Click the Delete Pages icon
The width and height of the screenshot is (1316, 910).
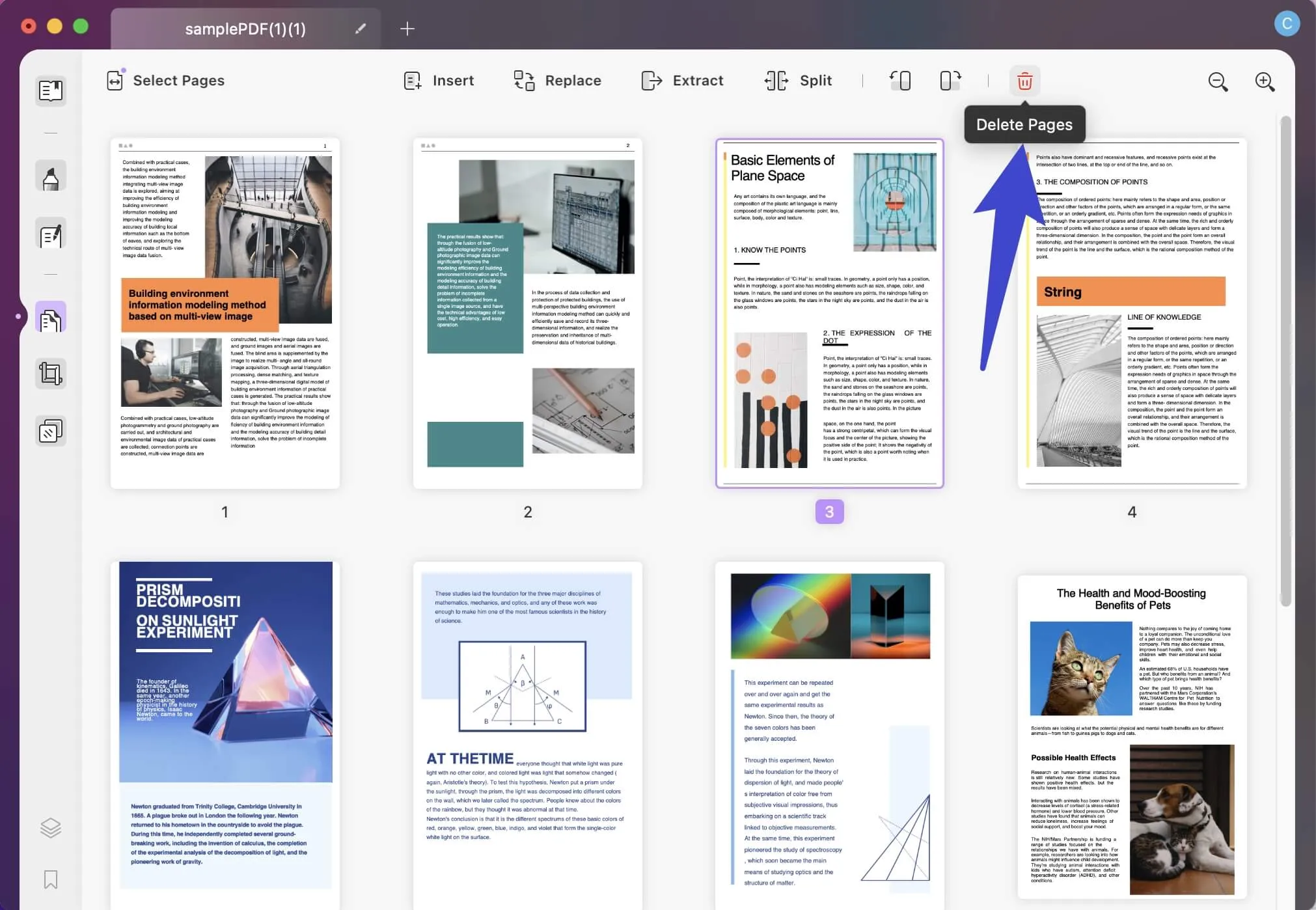(1024, 80)
